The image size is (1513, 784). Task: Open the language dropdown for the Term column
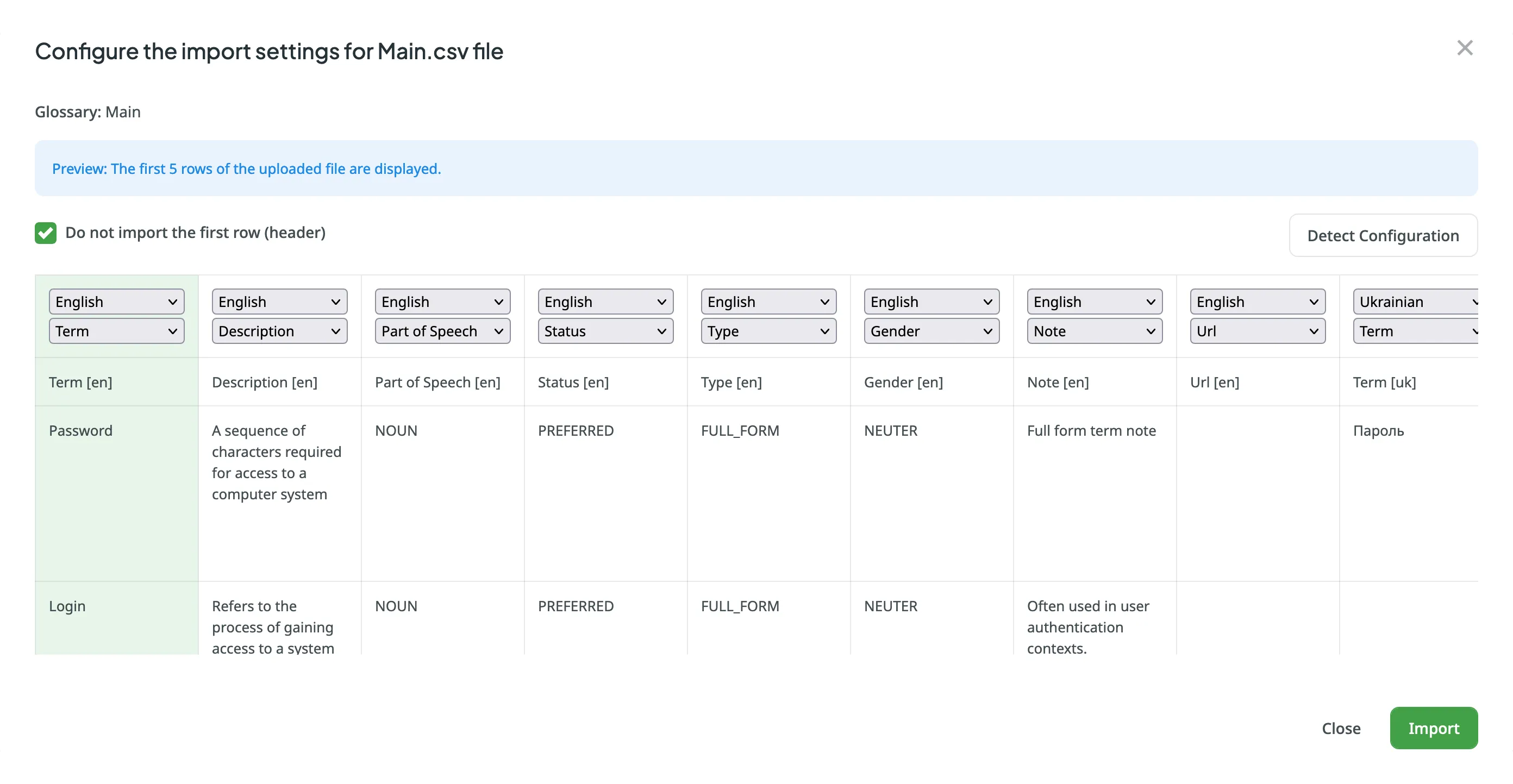coord(116,302)
